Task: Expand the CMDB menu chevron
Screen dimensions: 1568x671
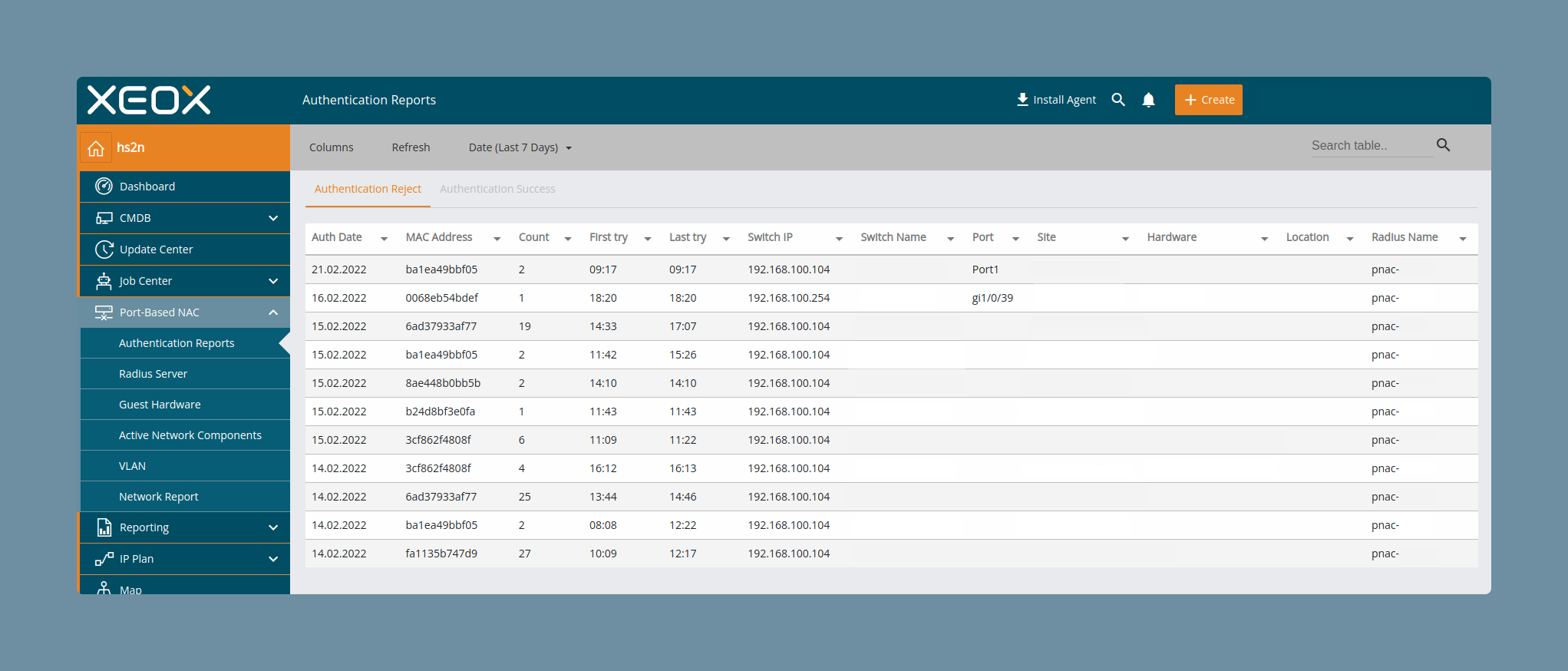Action: coord(273,218)
